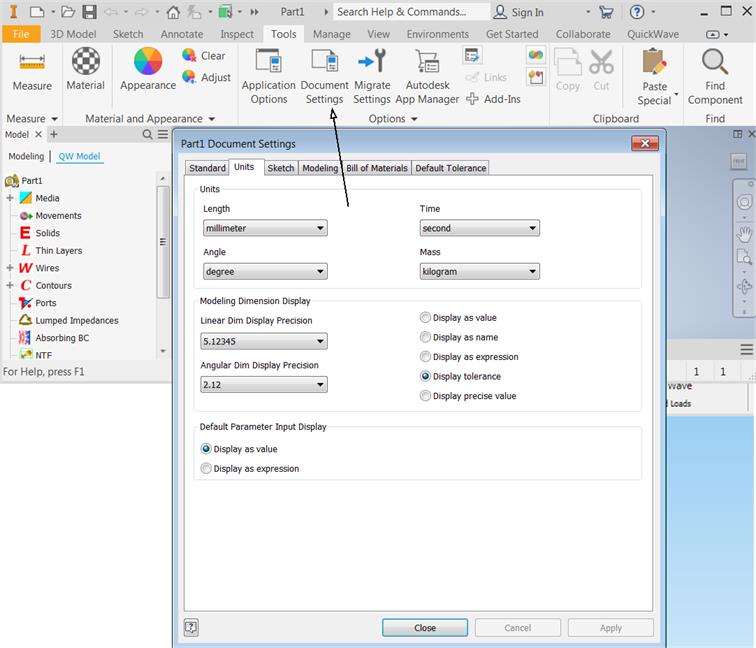
Task: Click the Save icon in quick access toolbar
Action: point(90,12)
